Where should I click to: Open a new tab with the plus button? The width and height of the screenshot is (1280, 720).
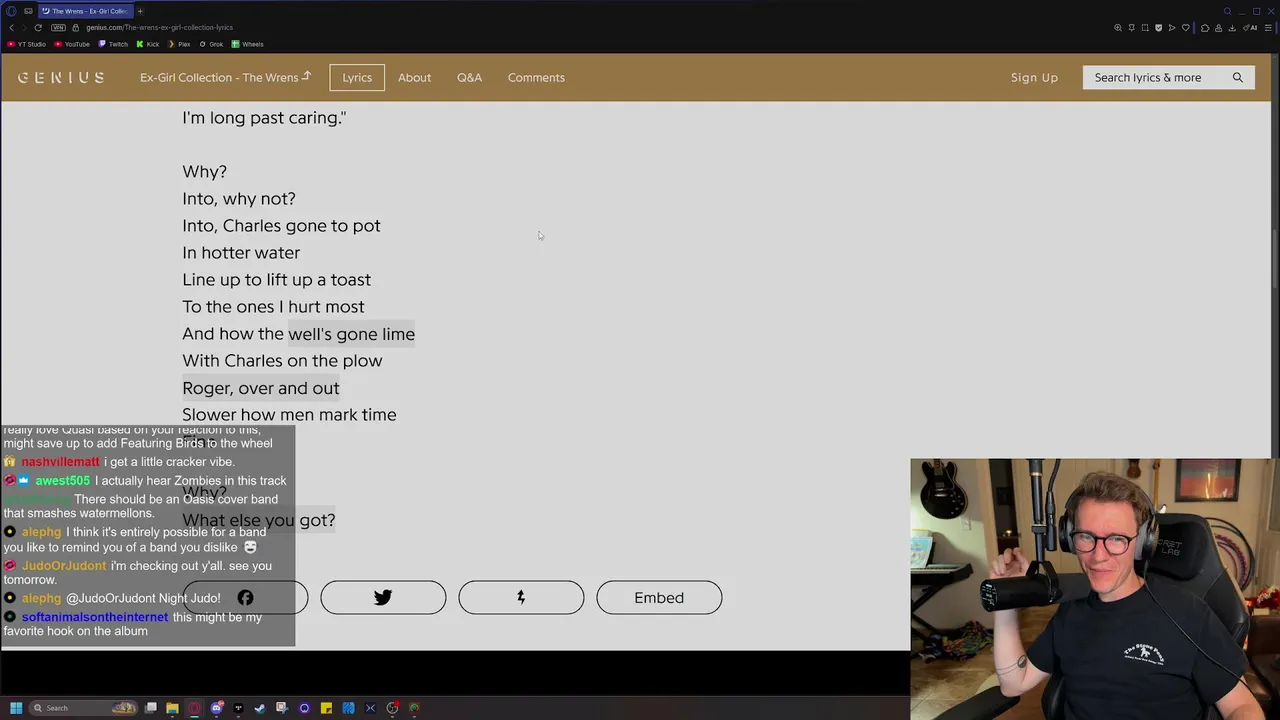tap(140, 11)
